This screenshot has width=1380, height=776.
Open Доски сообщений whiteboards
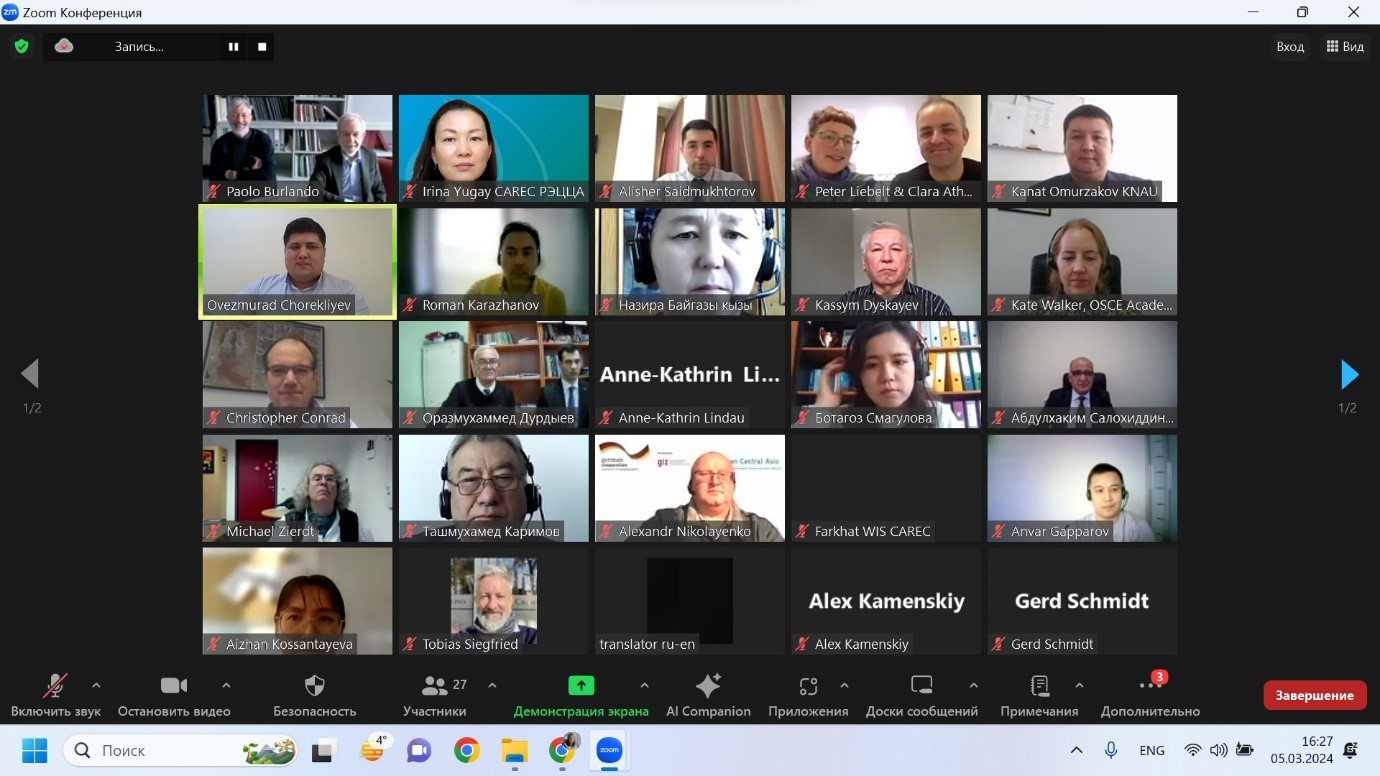(x=921, y=695)
